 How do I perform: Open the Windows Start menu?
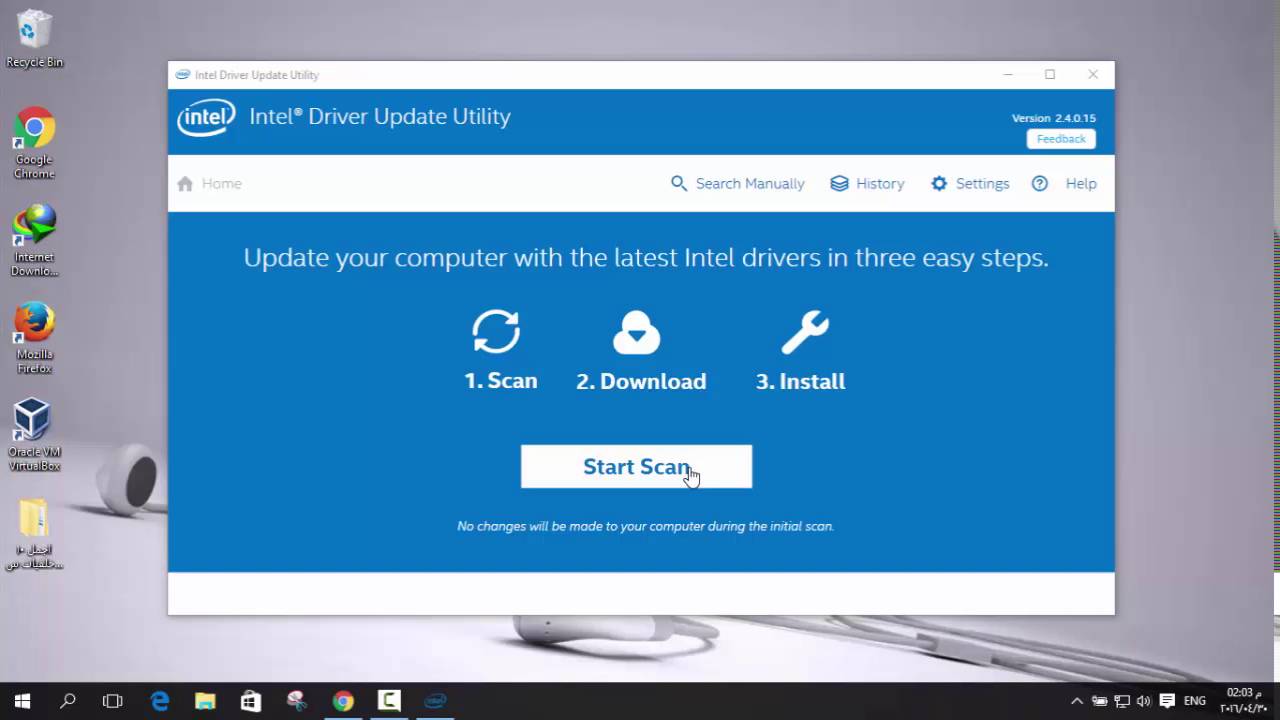pos(22,701)
